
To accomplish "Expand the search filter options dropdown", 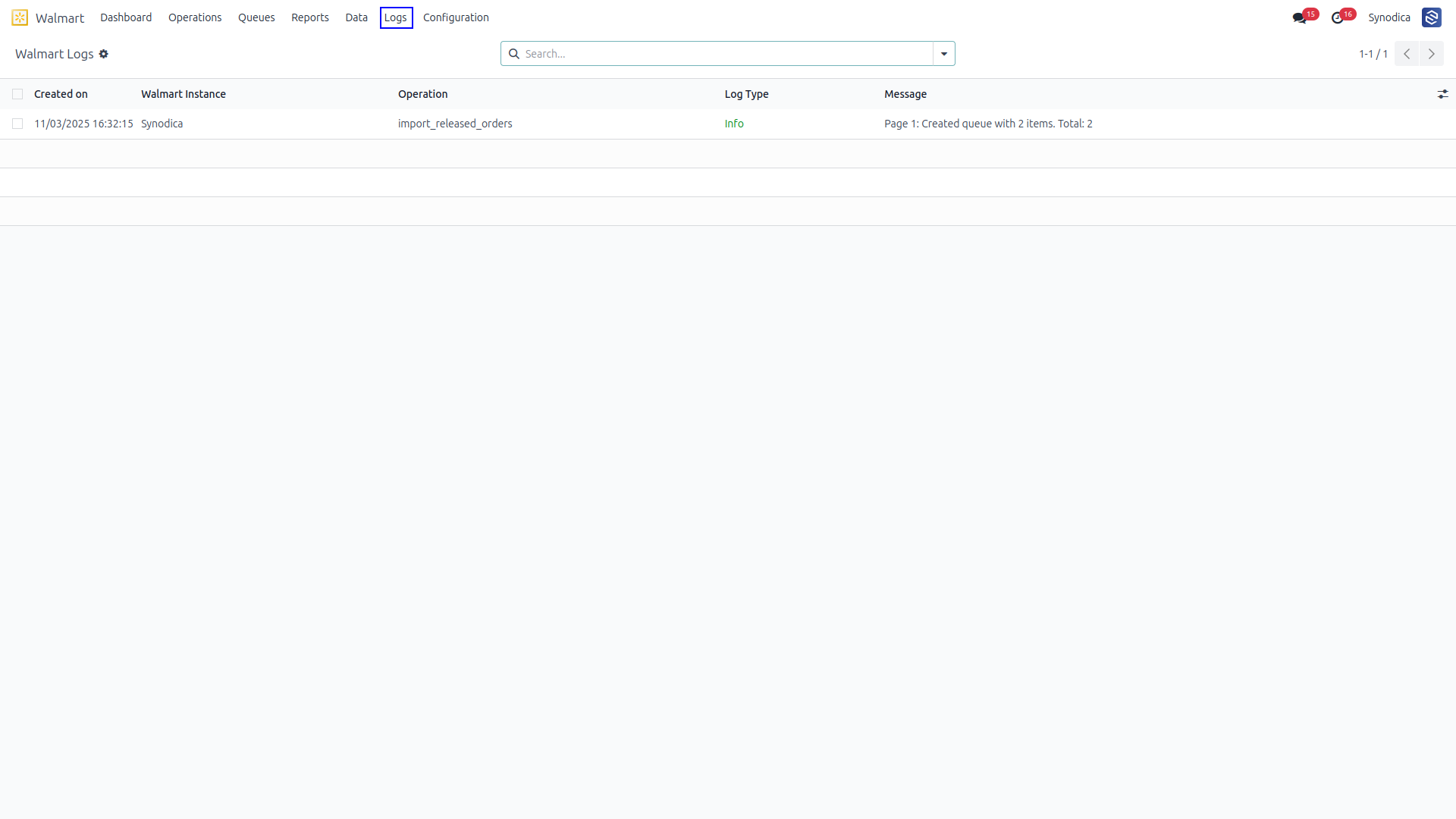I will [x=944, y=54].
